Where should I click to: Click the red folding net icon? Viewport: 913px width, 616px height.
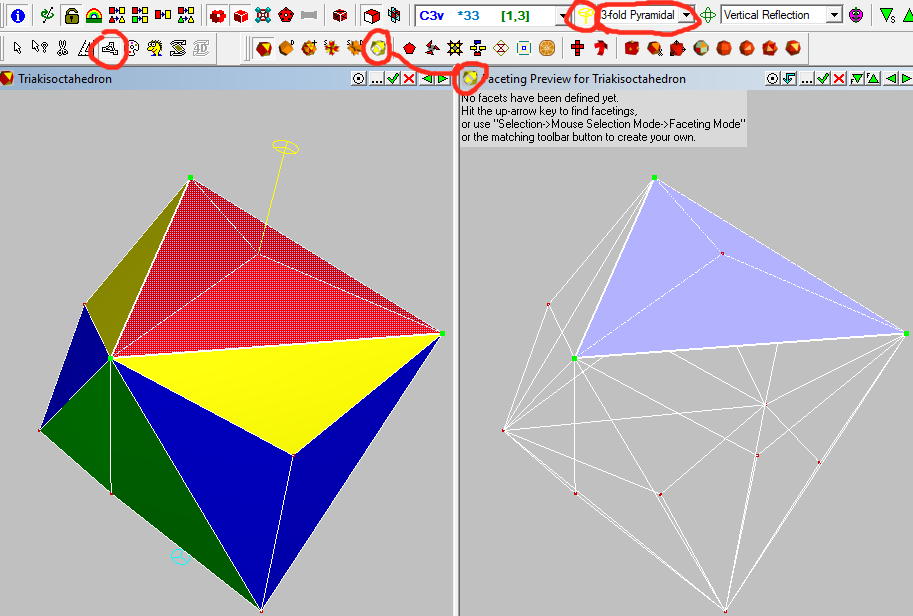point(600,48)
